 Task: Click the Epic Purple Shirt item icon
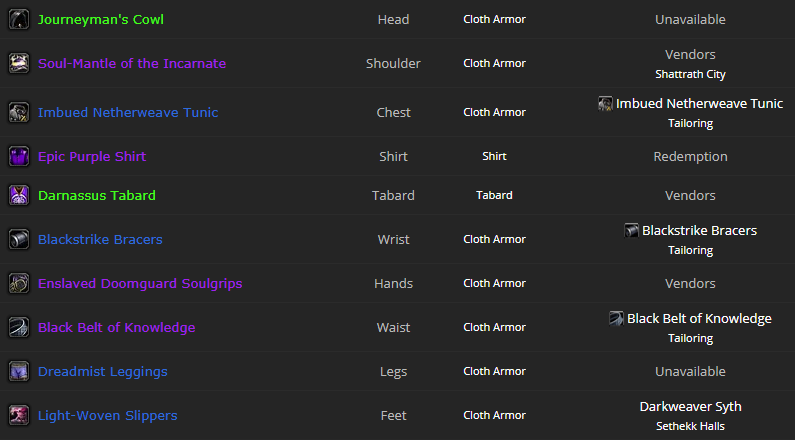coord(18,157)
